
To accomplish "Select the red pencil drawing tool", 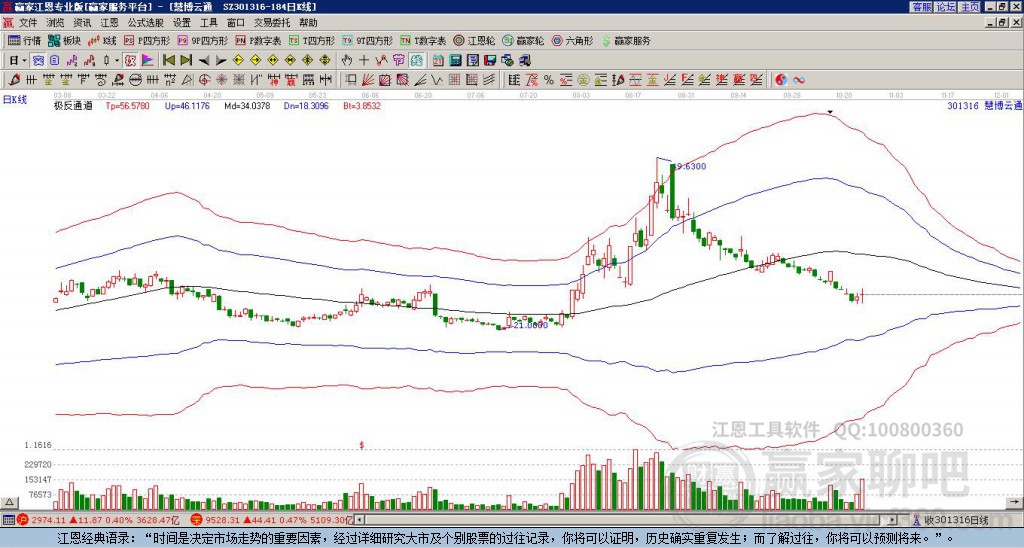I will point(14,80).
